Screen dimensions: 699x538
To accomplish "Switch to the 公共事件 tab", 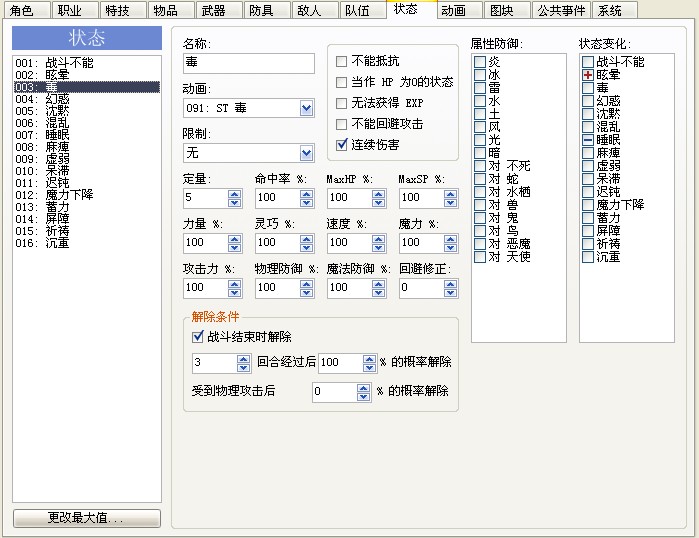I will pos(561,10).
